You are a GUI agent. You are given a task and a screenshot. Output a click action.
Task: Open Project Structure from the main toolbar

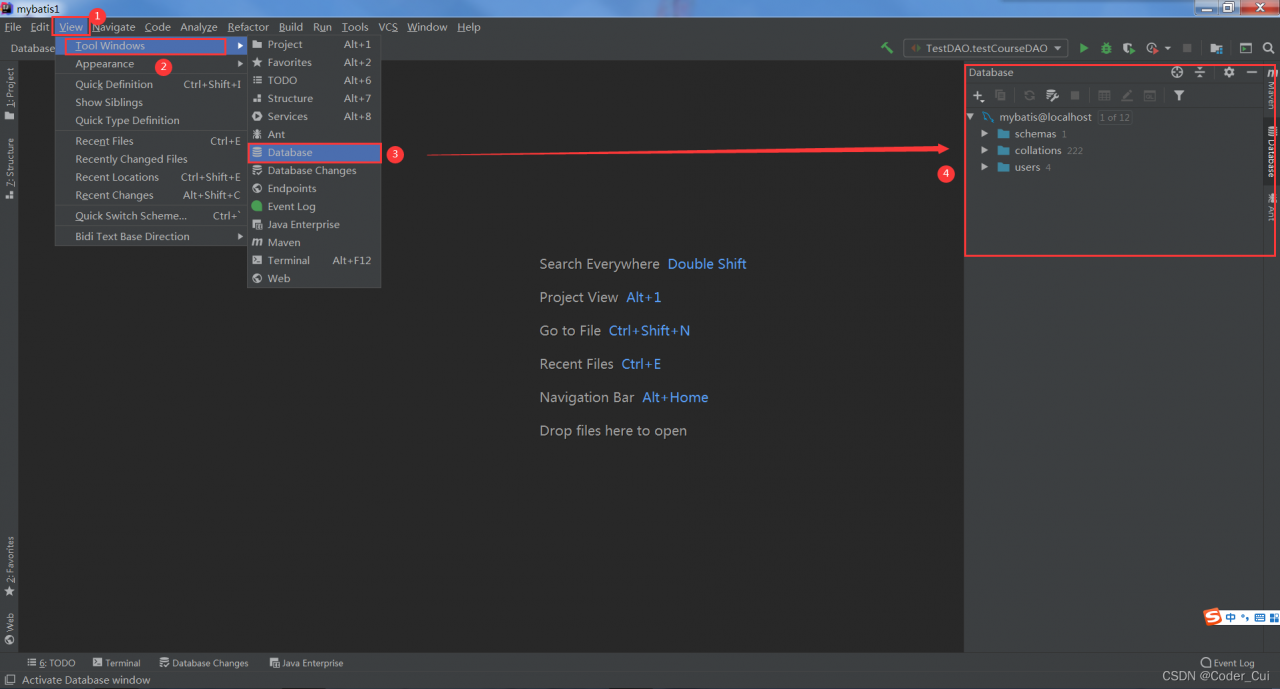[1216, 48]
